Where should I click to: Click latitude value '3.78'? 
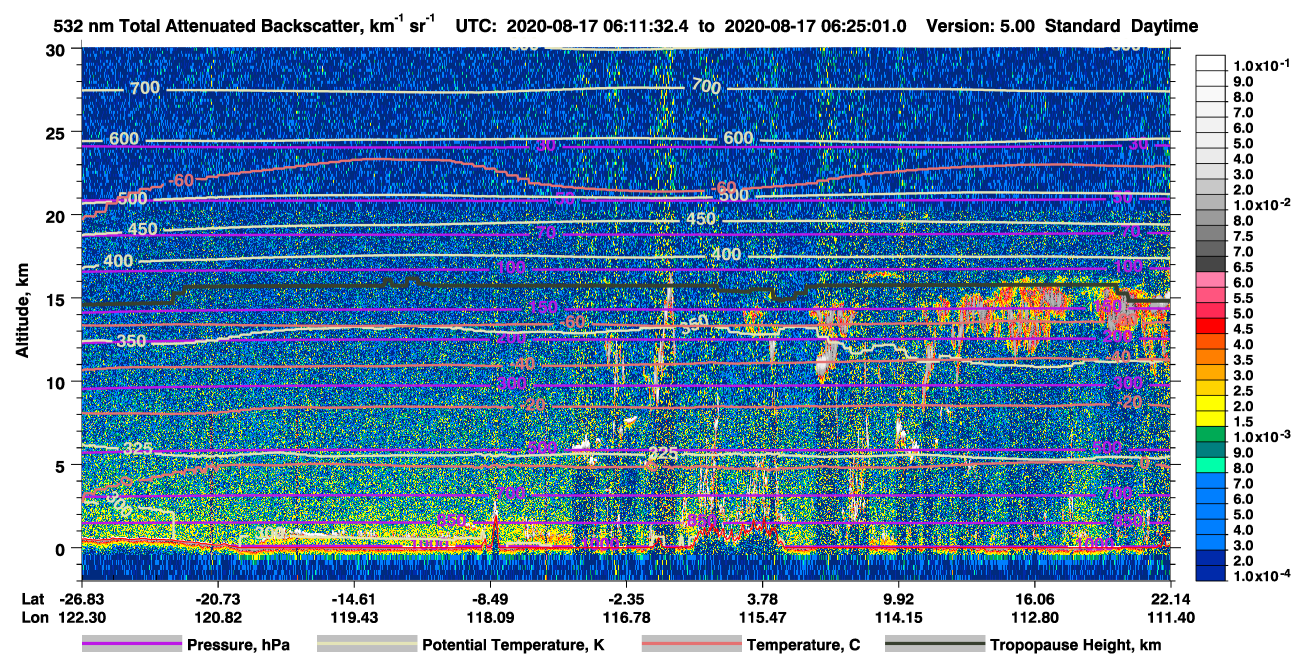(763, 598)
